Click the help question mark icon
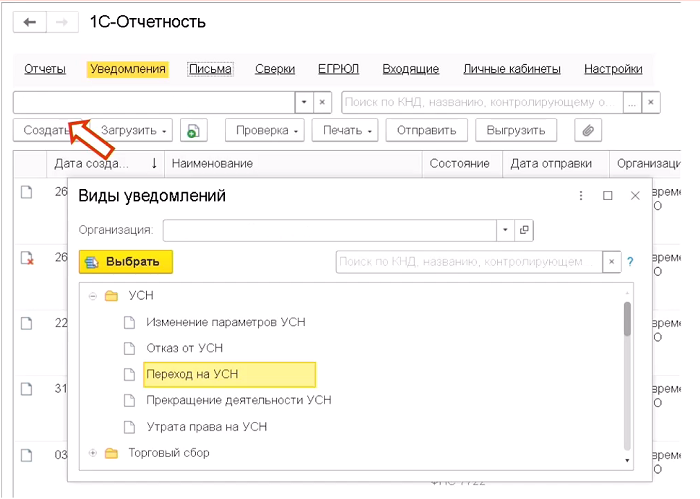 630,262
